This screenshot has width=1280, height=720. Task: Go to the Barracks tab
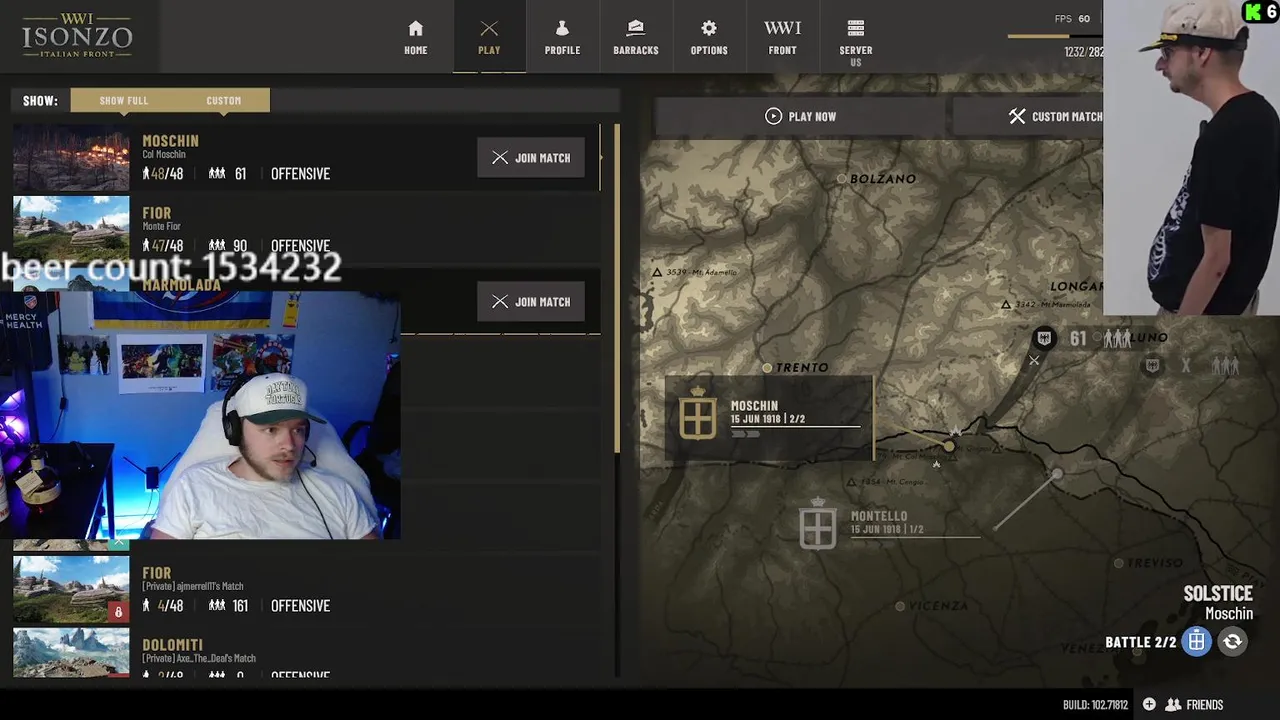pos(636,37)
